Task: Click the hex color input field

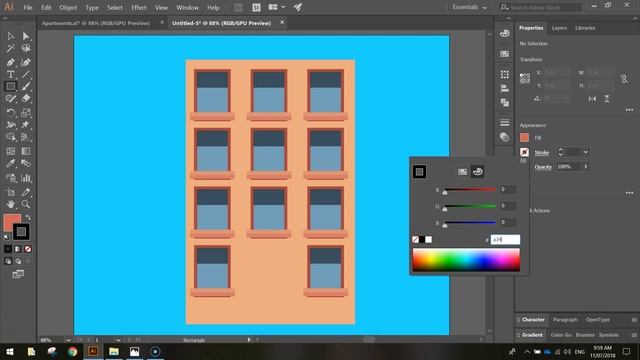Action: point(505,240)
